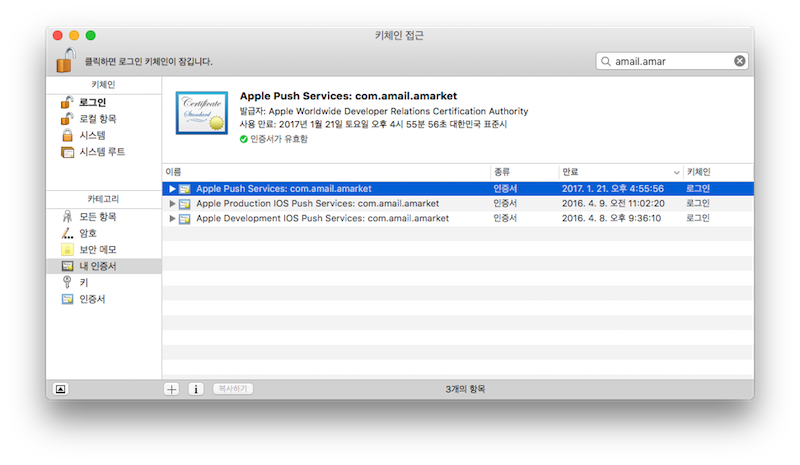Click the yellow minimize window button
The height and width of the screenshot is (465, 800).
coord(74,35)
